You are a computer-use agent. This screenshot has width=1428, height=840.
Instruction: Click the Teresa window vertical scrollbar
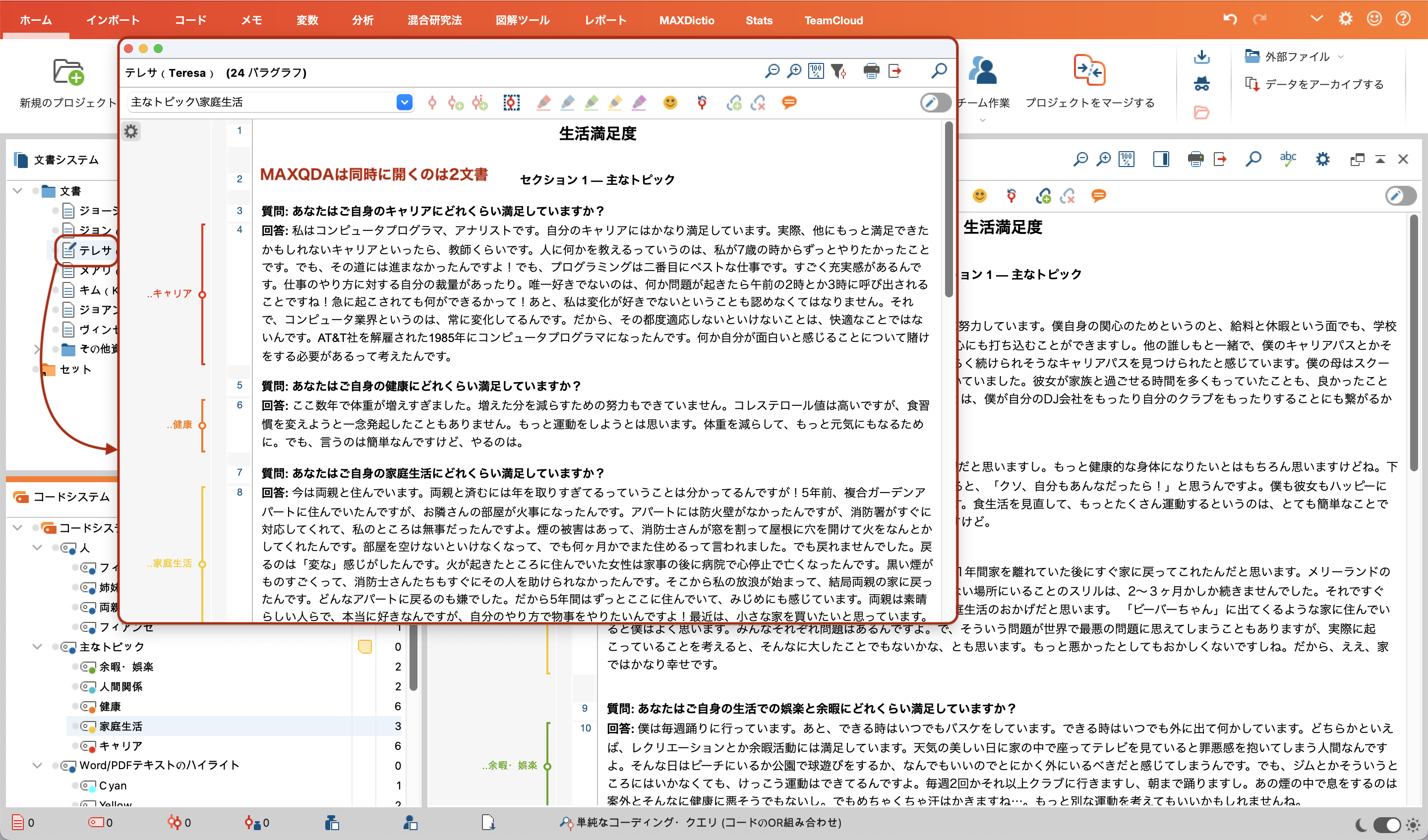tap(949, 210)
